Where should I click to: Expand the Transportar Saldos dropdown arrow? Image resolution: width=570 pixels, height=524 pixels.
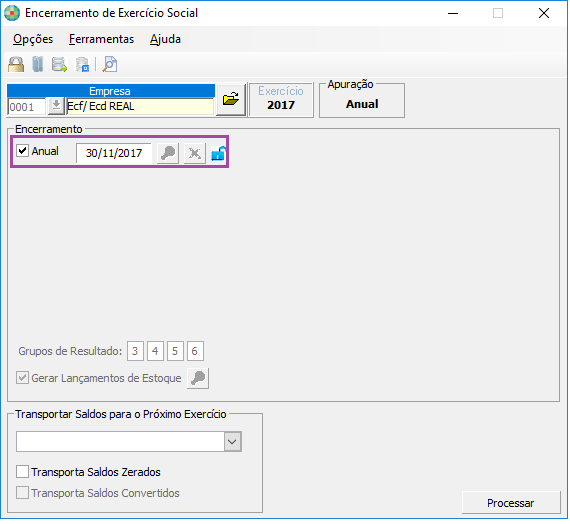click(232, 442)
